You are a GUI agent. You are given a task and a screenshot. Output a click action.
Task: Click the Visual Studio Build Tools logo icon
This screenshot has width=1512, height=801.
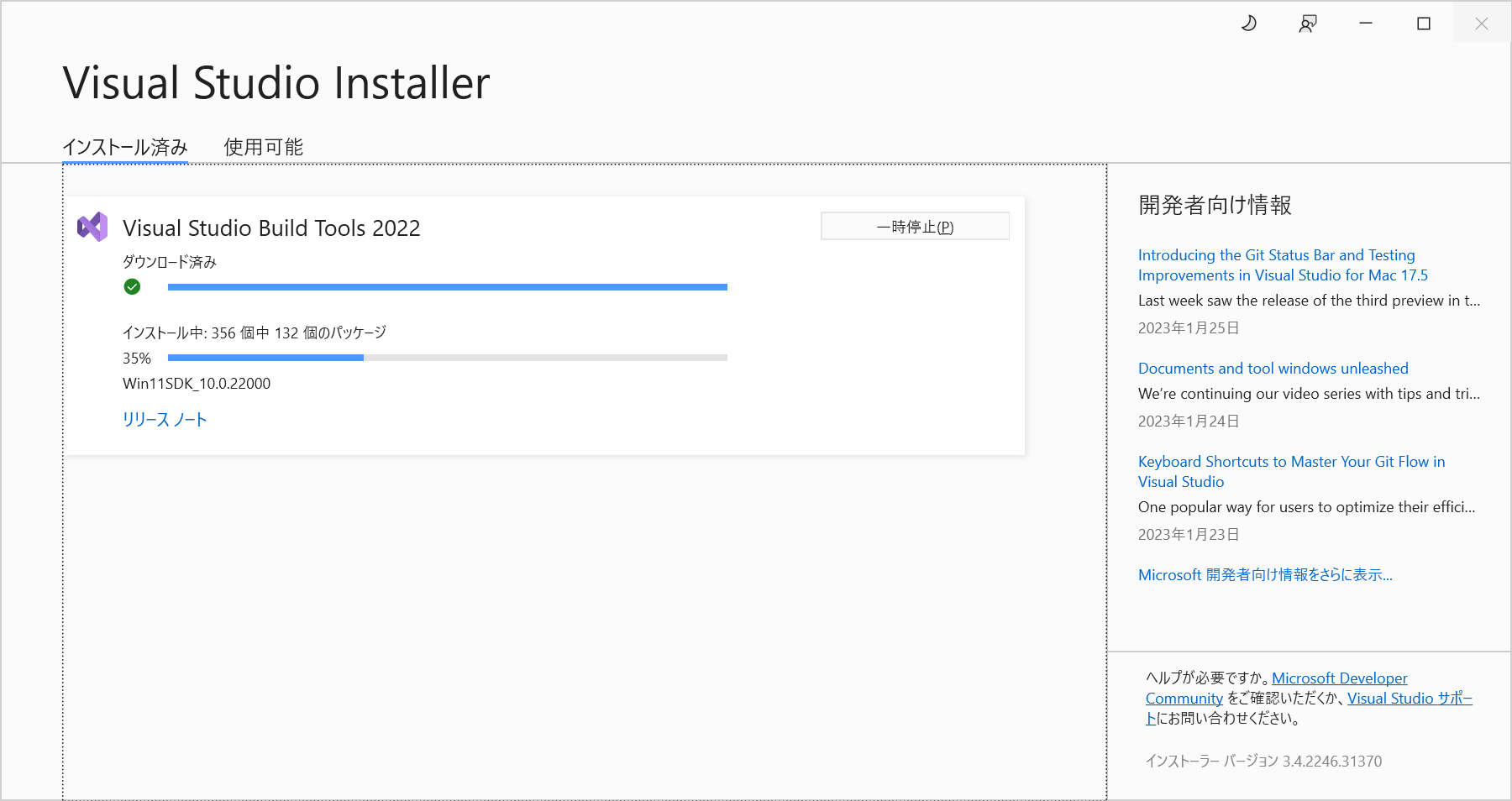[92, 228]
